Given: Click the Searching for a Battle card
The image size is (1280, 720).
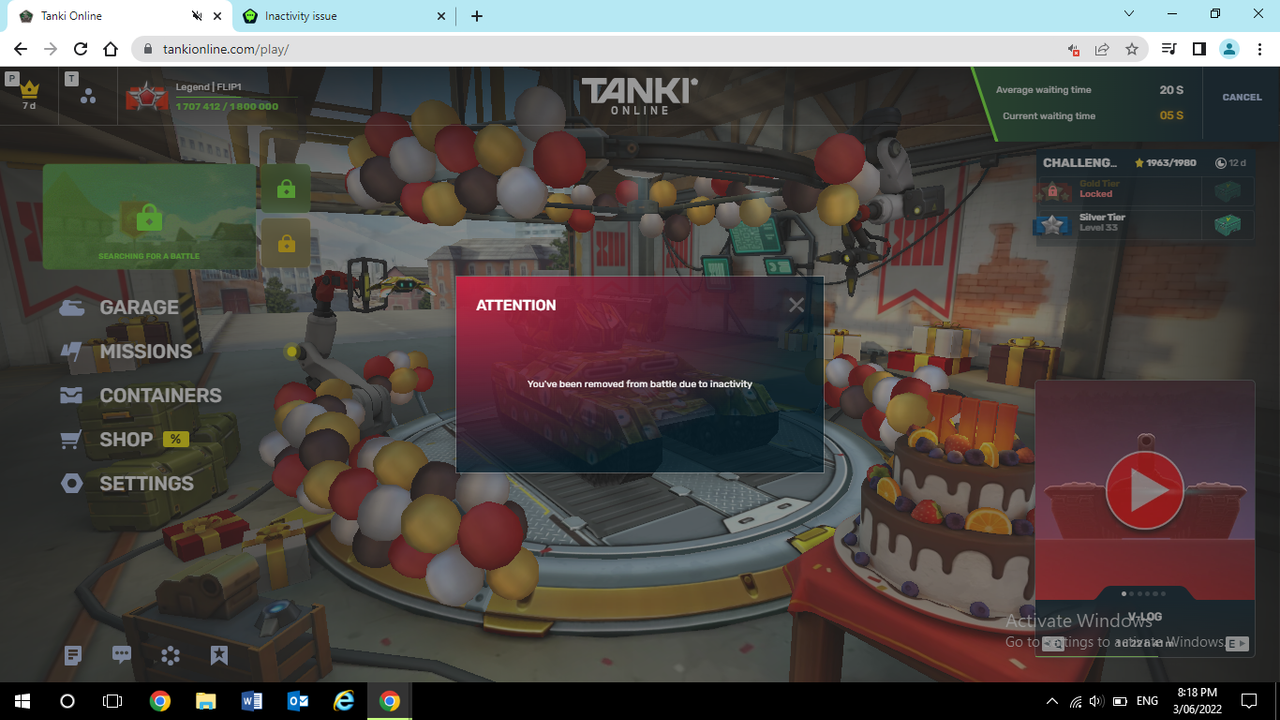Looking at the screenshot, I should 149,217.
